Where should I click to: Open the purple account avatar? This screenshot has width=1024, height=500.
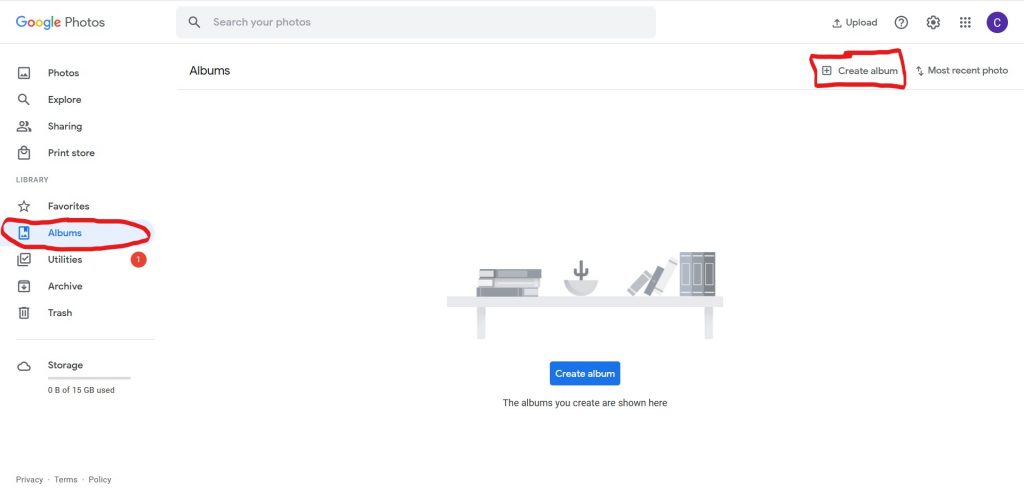pyautogui.click(x=997, y=22)
